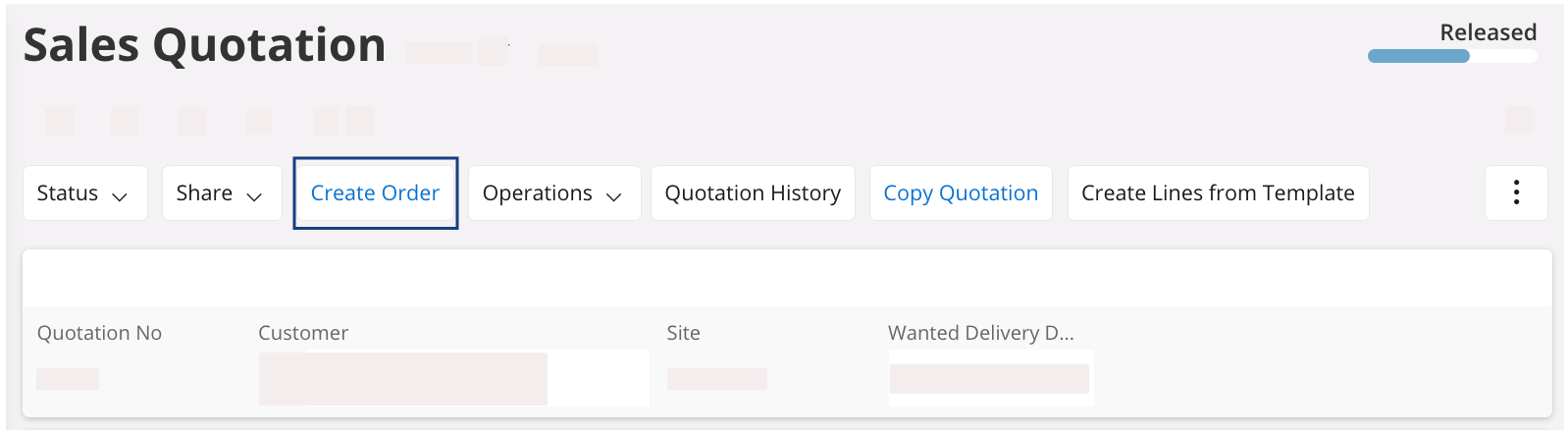Open the vertical three-dot more menu
This screenshot has height=436, width=1568.
pyautogui.click(x=1516, y=192)
